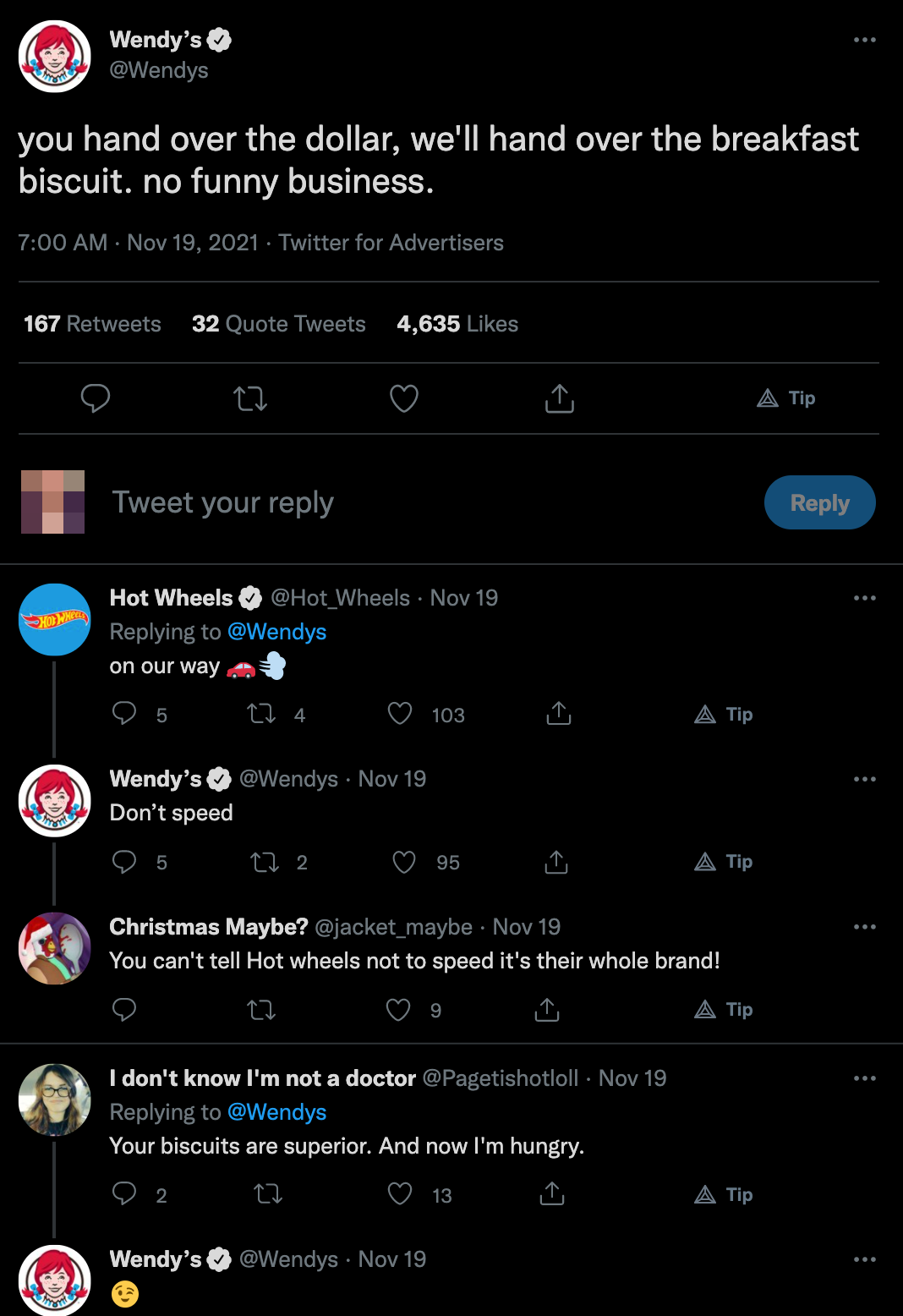This screenshot has width=903, height=1316.
Task: Like the main Wendy's breakfast biscuit tweet
Action: [x=403, y=398]
